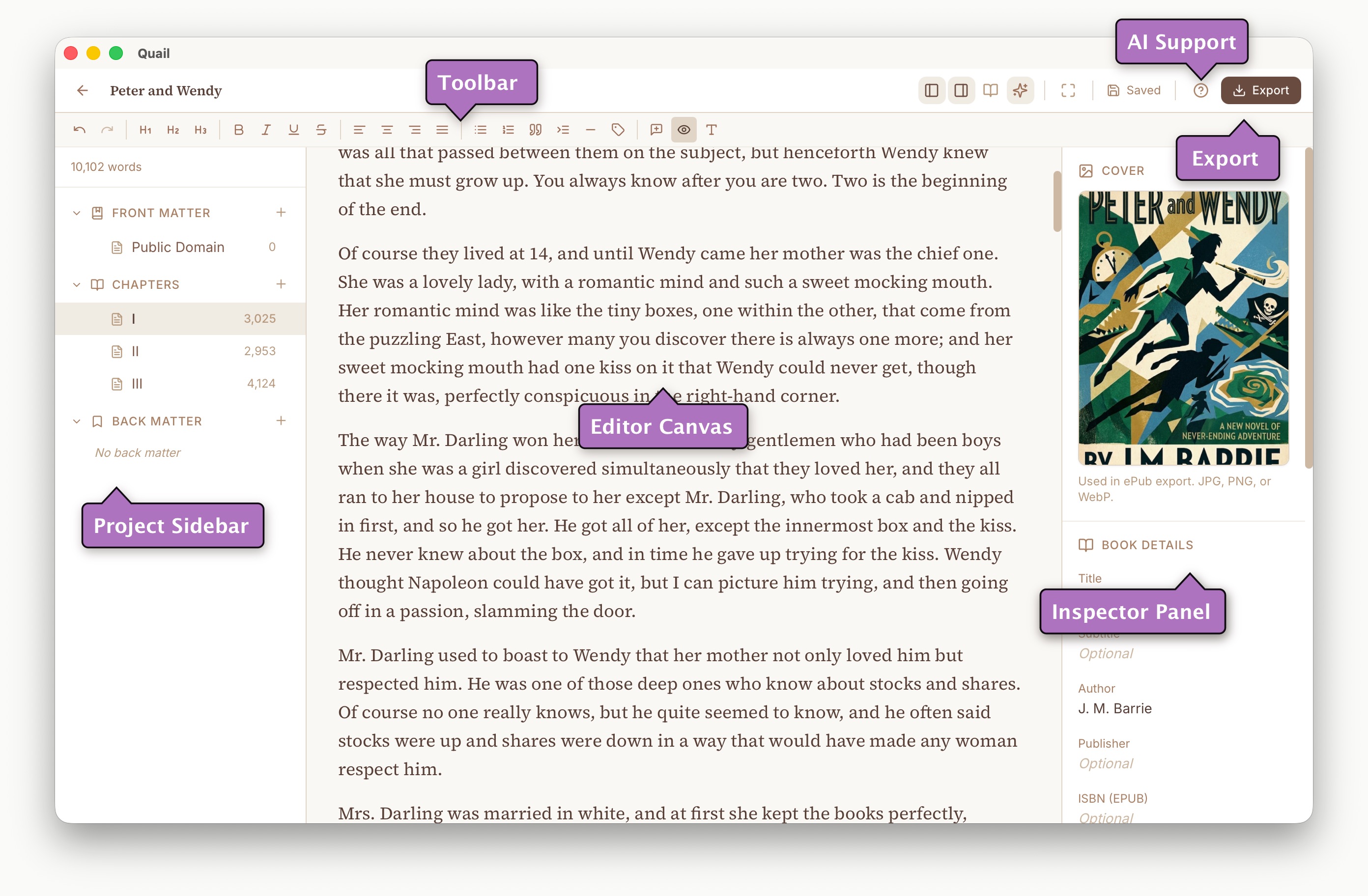Image resolution: width=1368 pixels, height=896 pixels.
Task: Toggle strikethrough formatting
Action: click(321, 130)
